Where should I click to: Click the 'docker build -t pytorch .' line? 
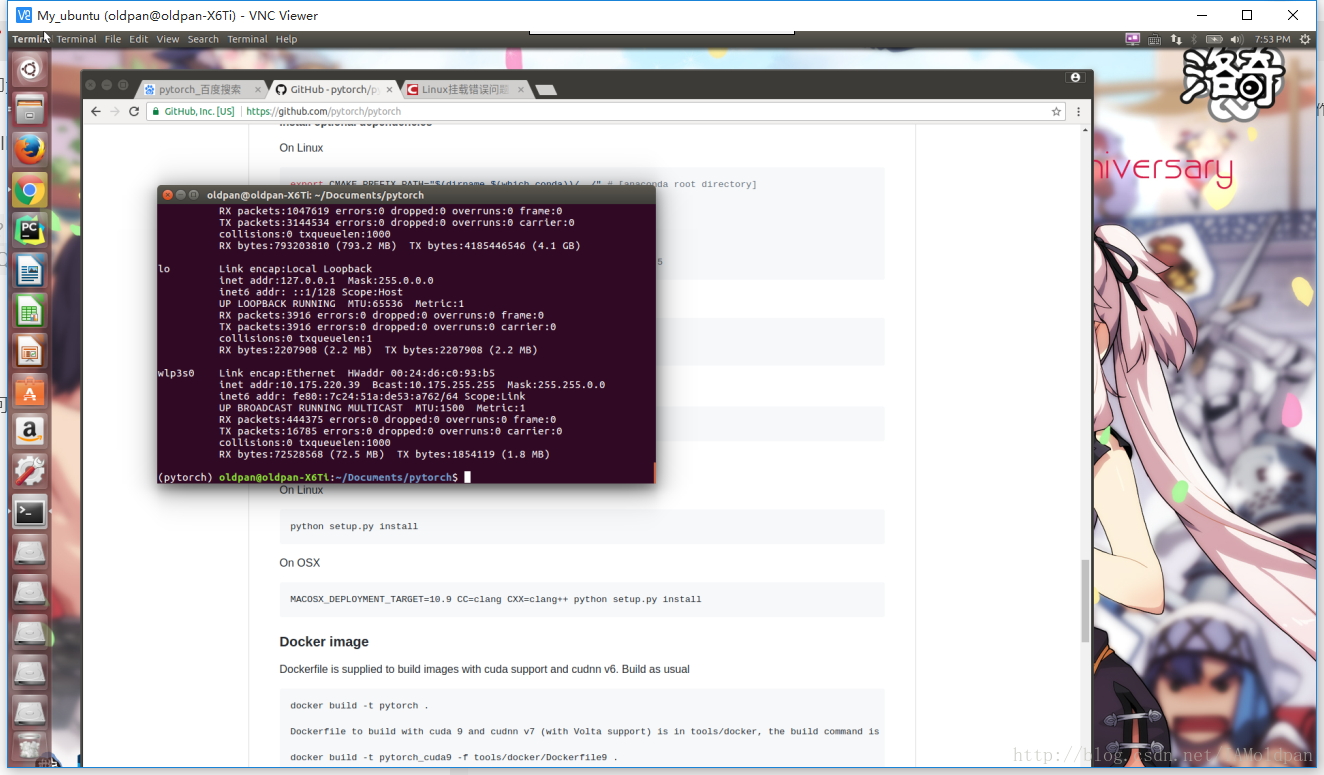point(359,705)
